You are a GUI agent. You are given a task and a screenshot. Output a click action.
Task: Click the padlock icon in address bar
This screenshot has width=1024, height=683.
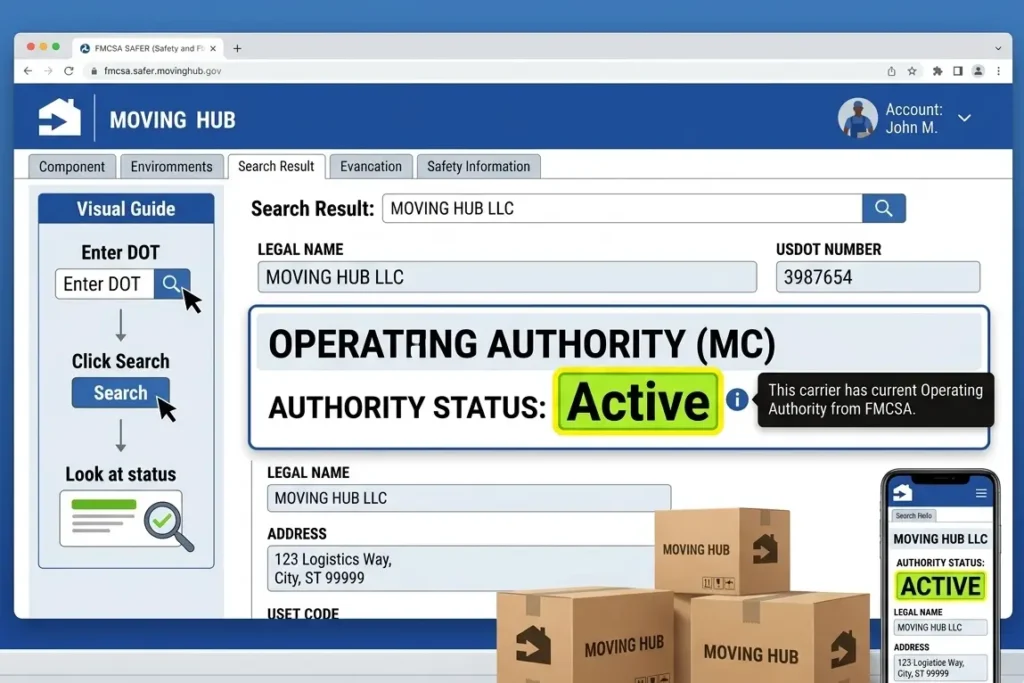(94, 71)
